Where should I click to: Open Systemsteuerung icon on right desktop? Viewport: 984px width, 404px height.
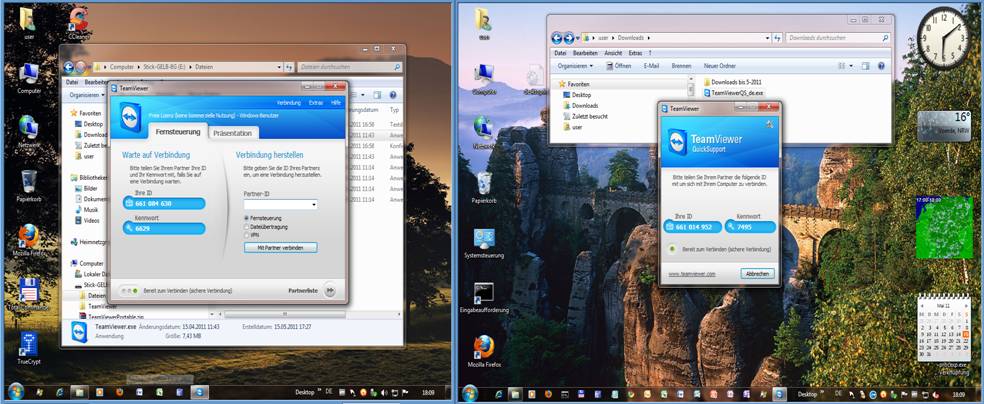tap(484, 244)
